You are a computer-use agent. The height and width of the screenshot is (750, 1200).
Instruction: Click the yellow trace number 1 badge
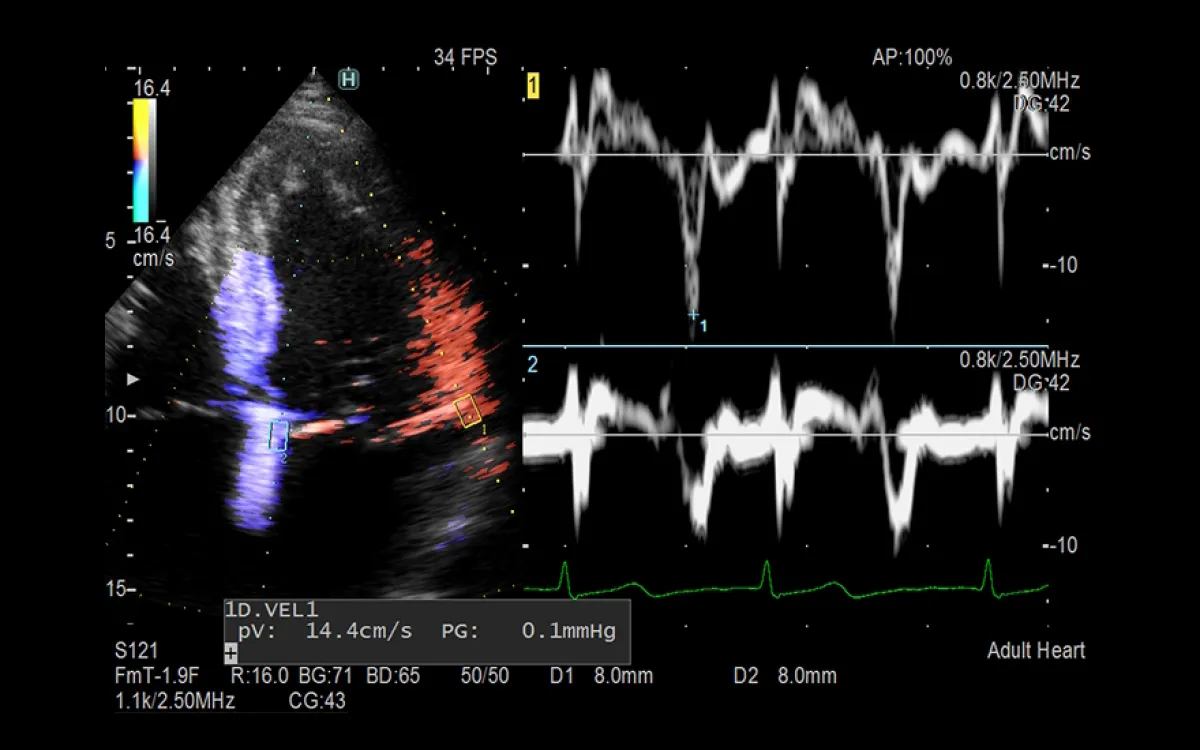(533, 87)
